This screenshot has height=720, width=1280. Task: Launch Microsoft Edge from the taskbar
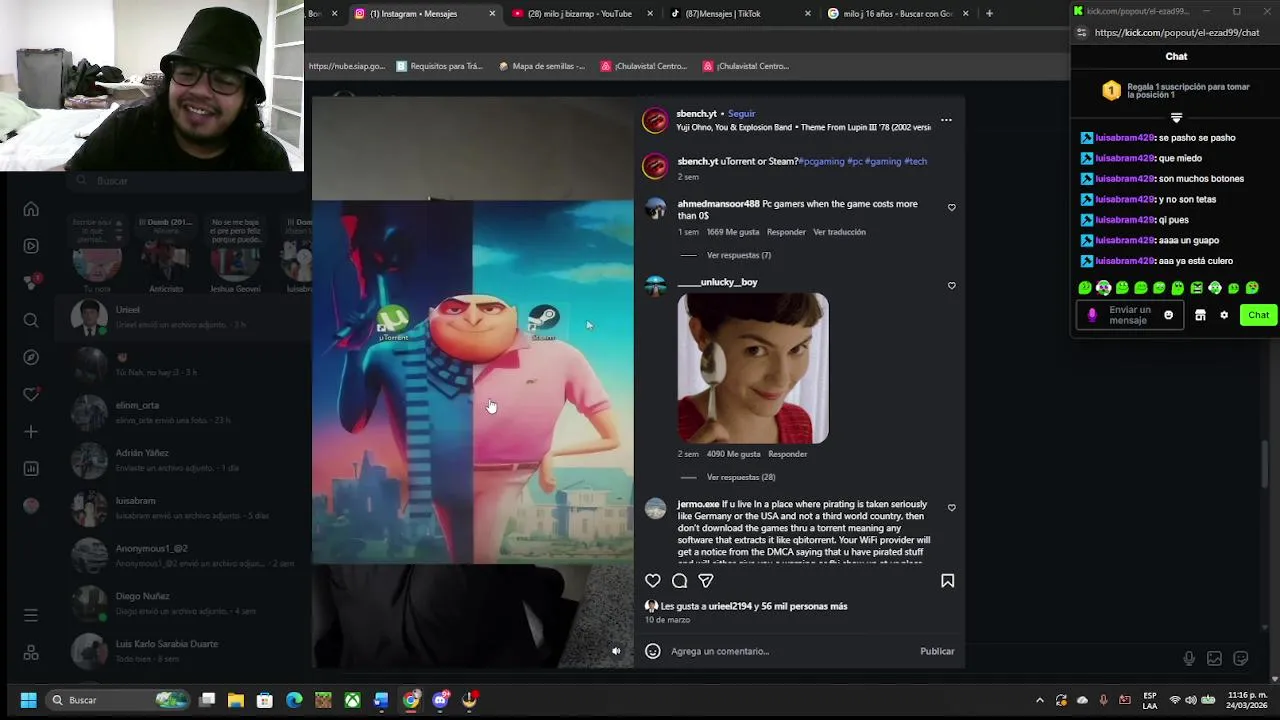pos(294,700)
